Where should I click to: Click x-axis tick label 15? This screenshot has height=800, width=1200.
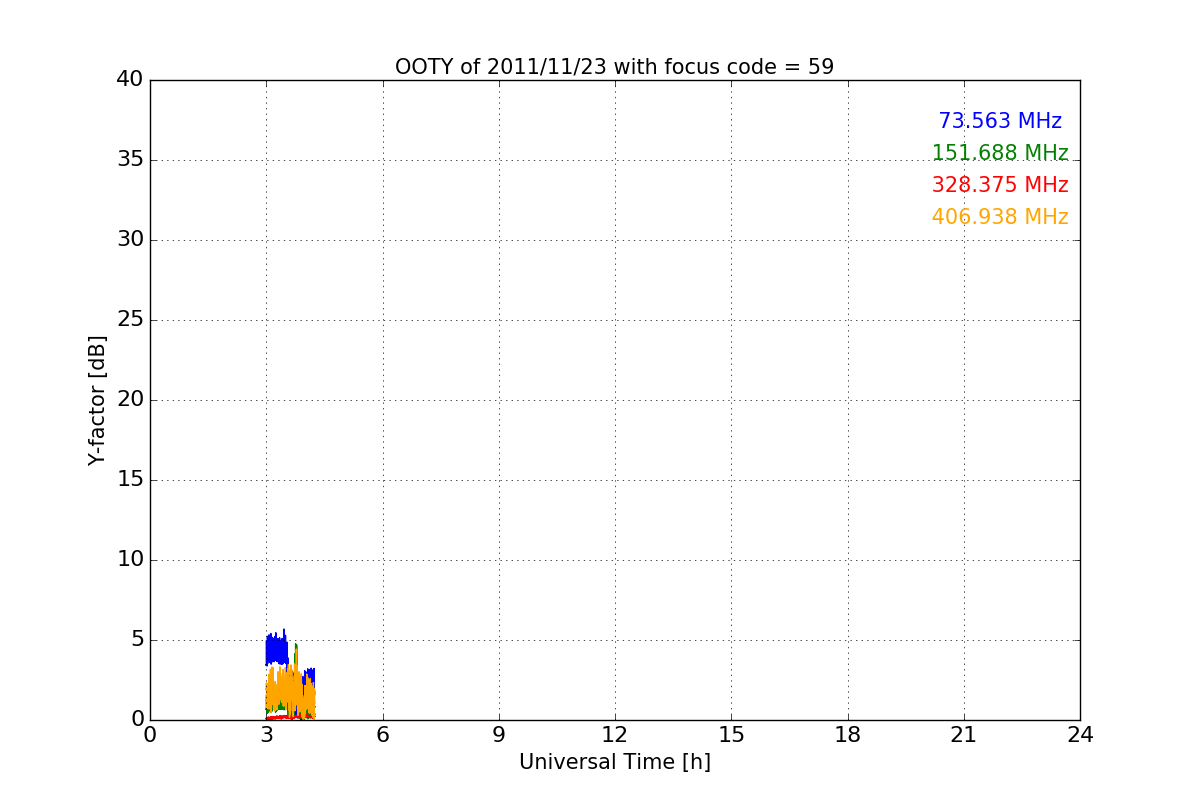tap(731, 734)
